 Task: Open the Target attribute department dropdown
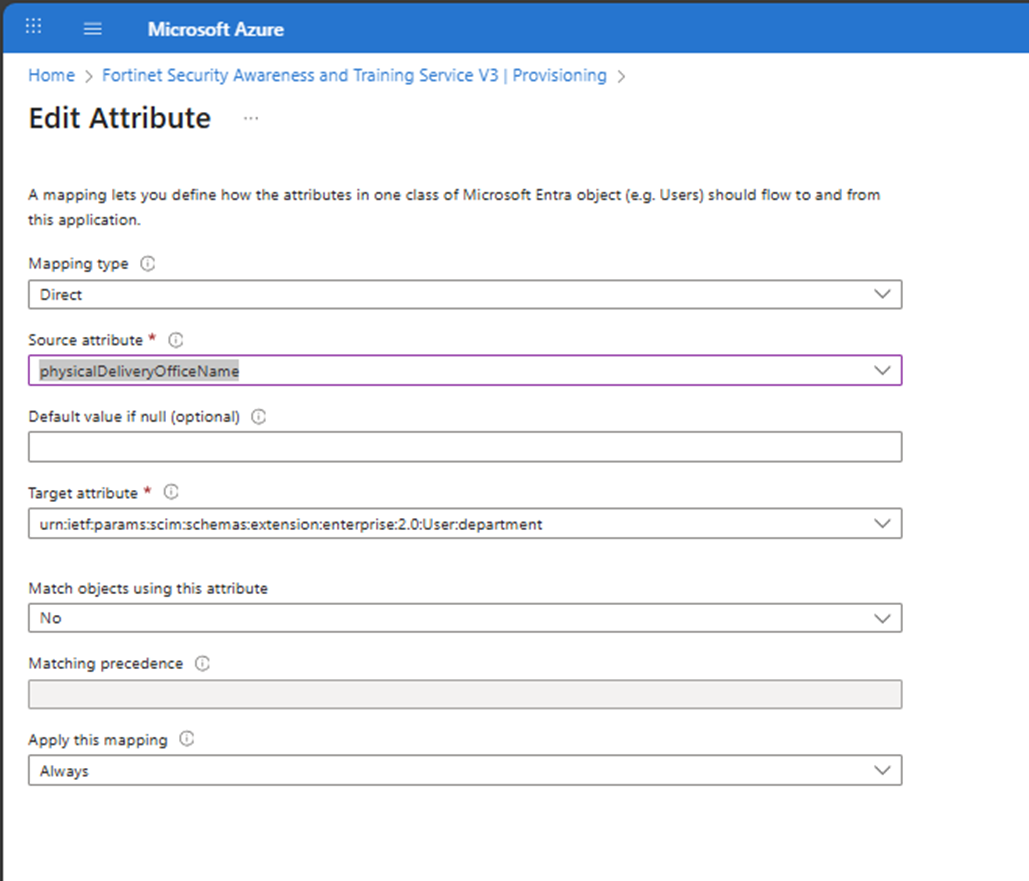click(x=465, y=523)
